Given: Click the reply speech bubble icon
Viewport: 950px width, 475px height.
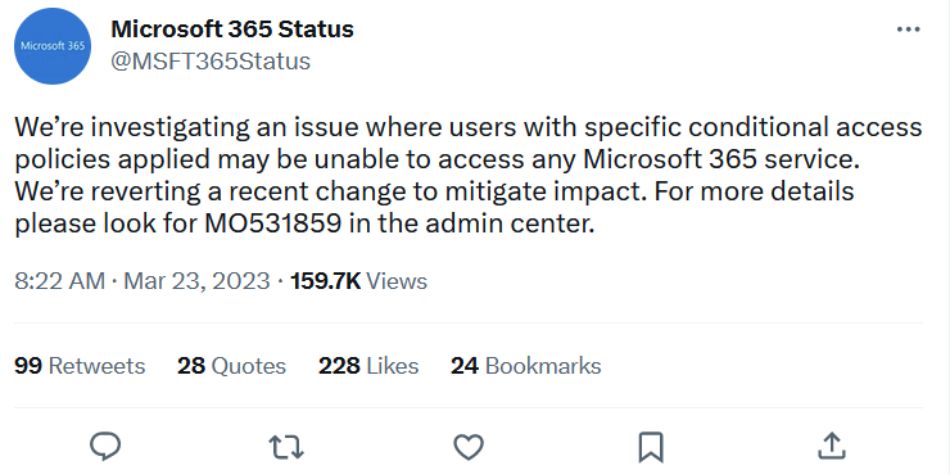Looking at the screenshot, I should 105,447.
